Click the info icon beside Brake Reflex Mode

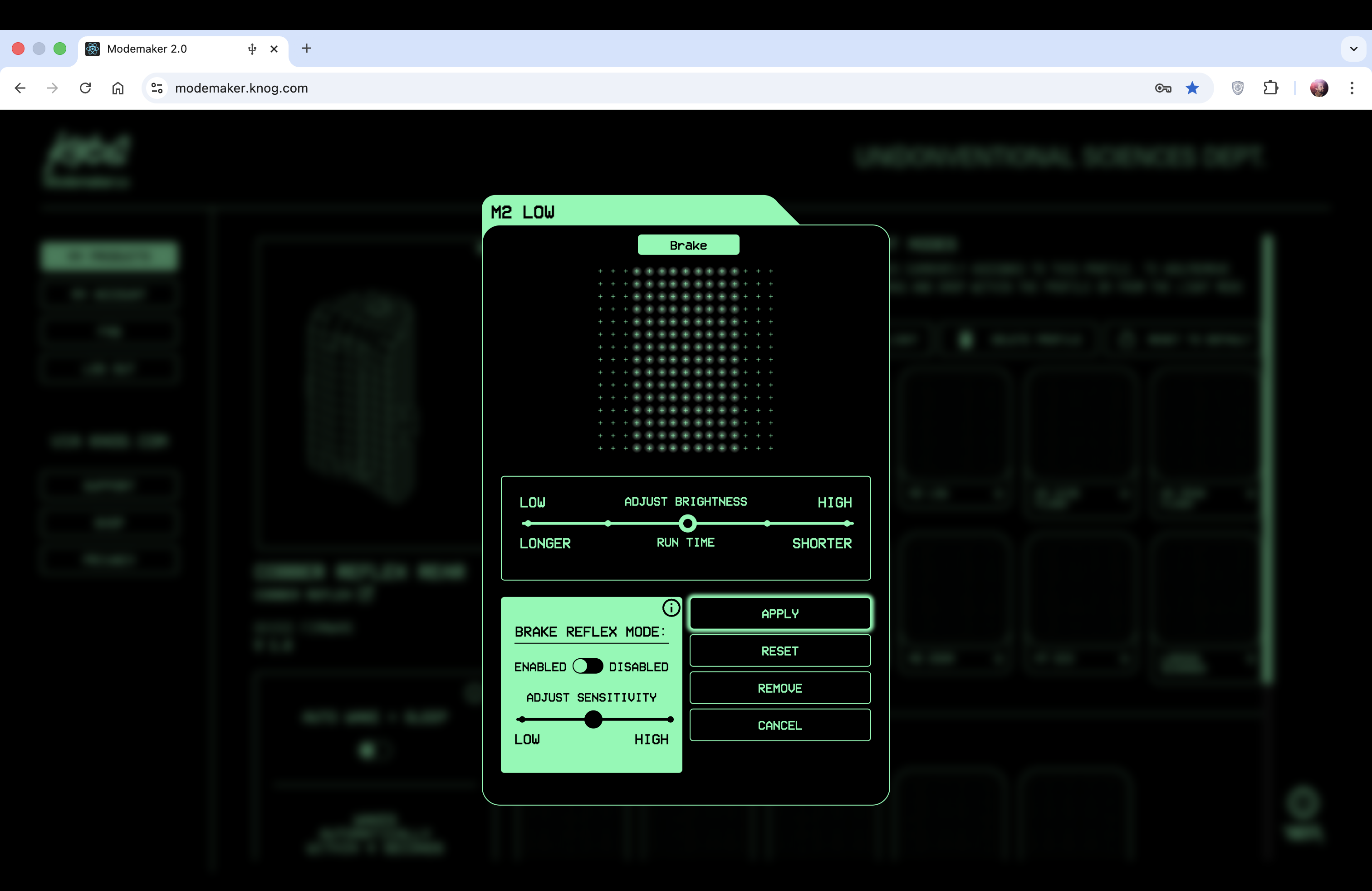[671, 607]
